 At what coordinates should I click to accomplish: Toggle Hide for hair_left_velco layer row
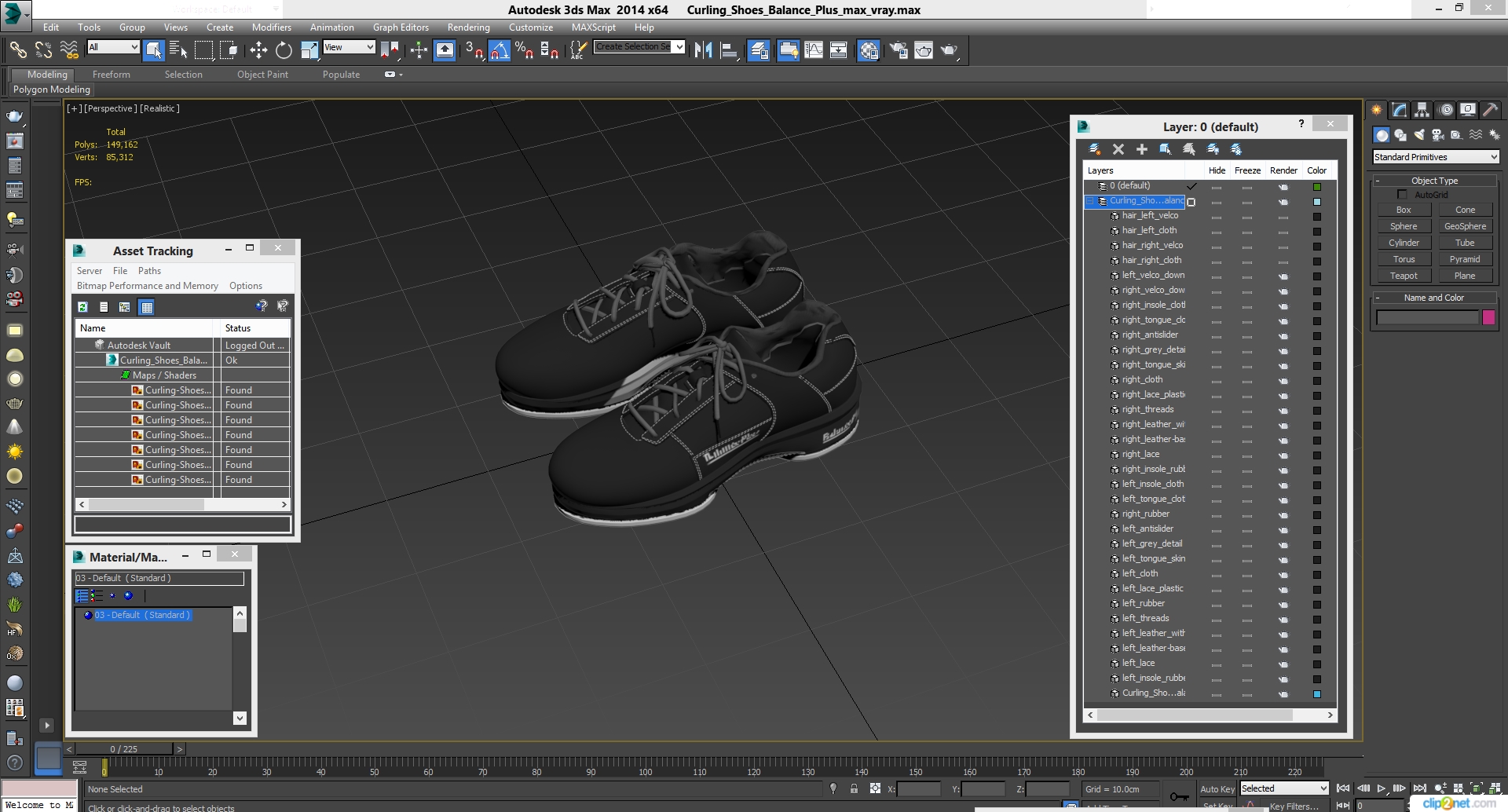1217,216
